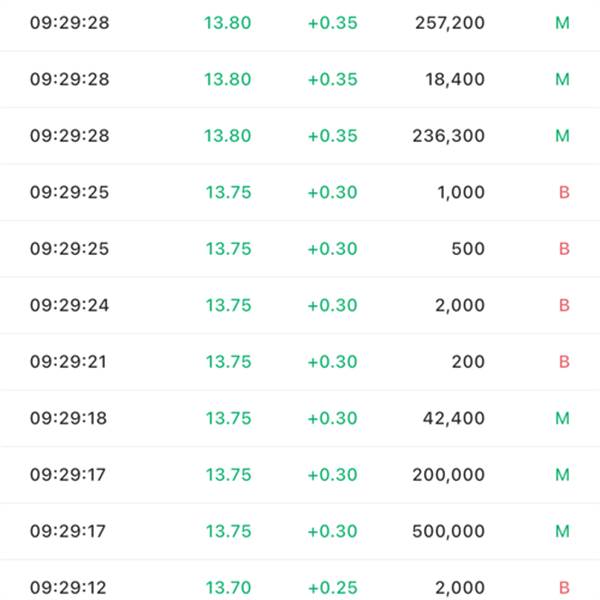Screen dimensions: 600x600
Task: Select the trade at 09:29:24
Action: [x=300, y=305]
